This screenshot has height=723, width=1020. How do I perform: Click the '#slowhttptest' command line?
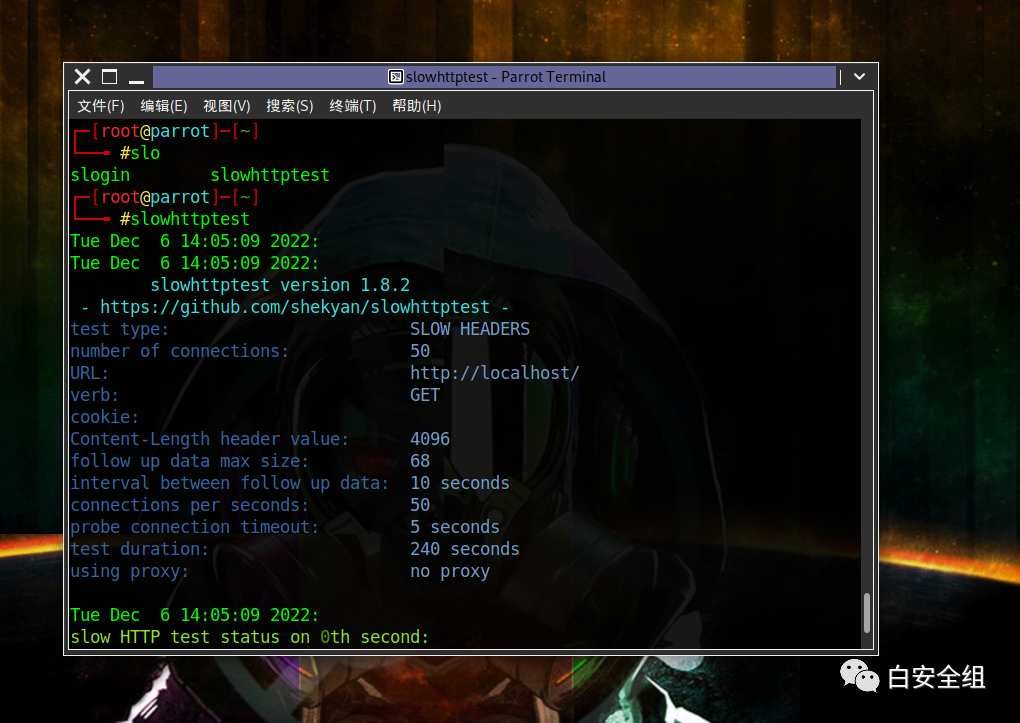coord(185,219)
